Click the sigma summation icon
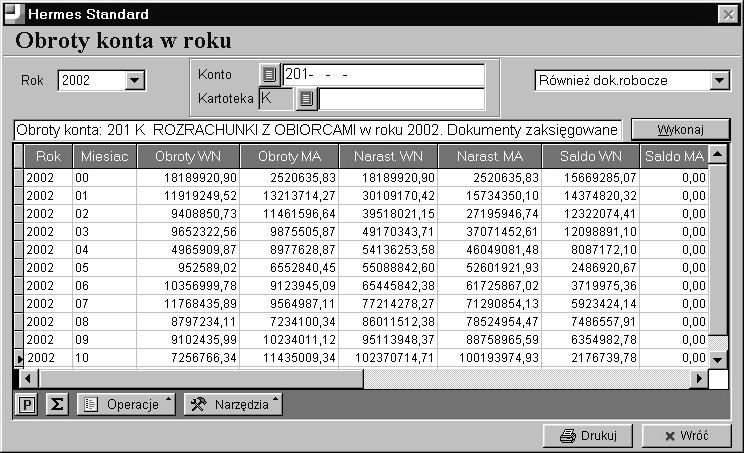744x453 pixels. coord(57,405)
